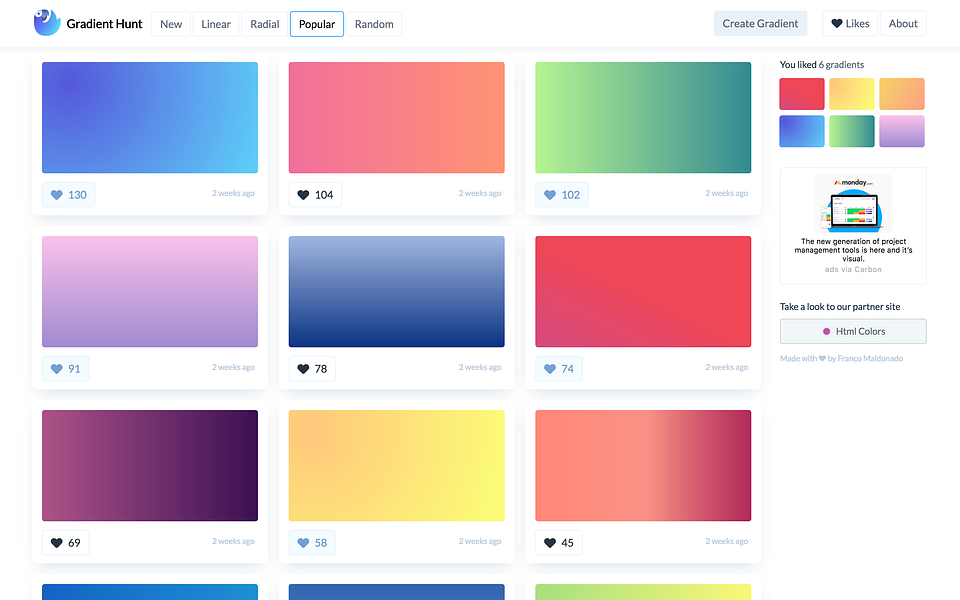Switch to the Random tab
This screenshot has width=960, height=600.
coord(373,23)
